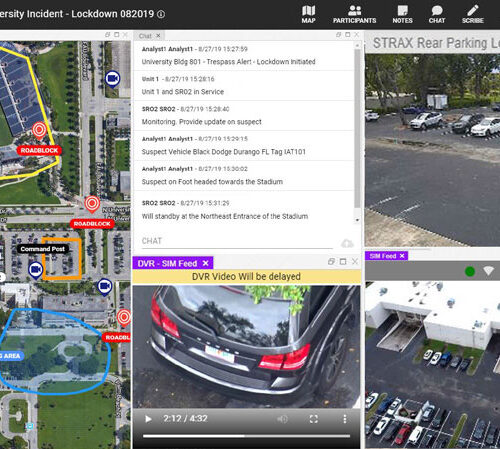Viewport: 500px width, 449px height.
Task: Open DVR video more options menu
Action: [345, 419]
